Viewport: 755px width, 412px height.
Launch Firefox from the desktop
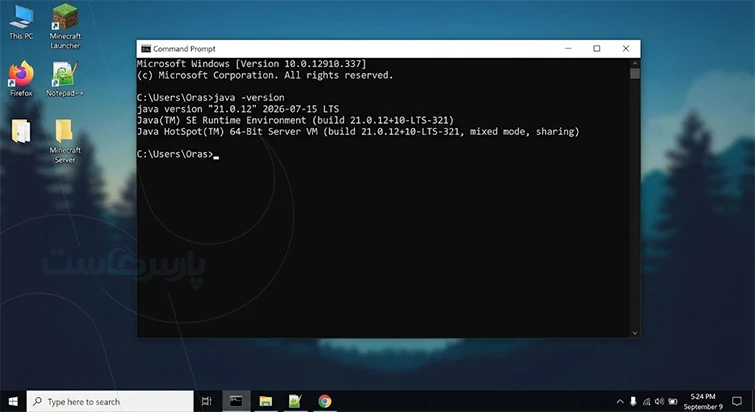click(21, 79)
